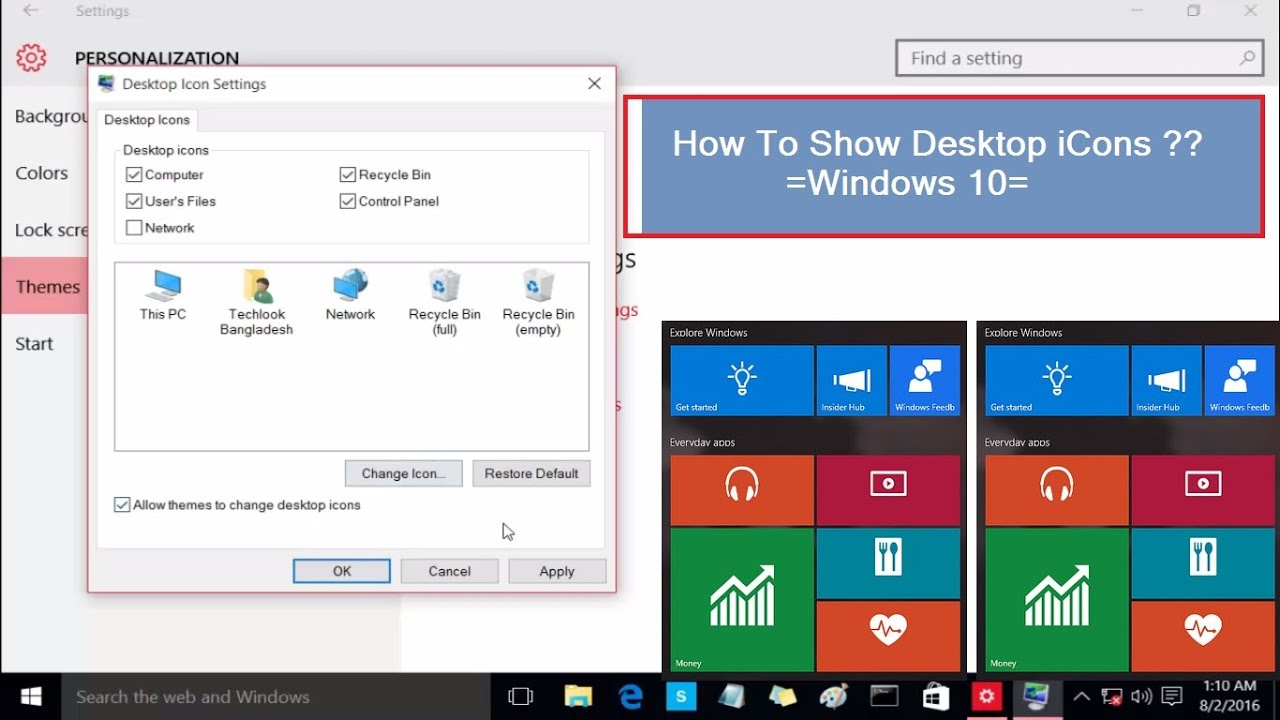Open the Action Center notifications icon
The width and height of the screenshot is (1280, 720).
1171,696
